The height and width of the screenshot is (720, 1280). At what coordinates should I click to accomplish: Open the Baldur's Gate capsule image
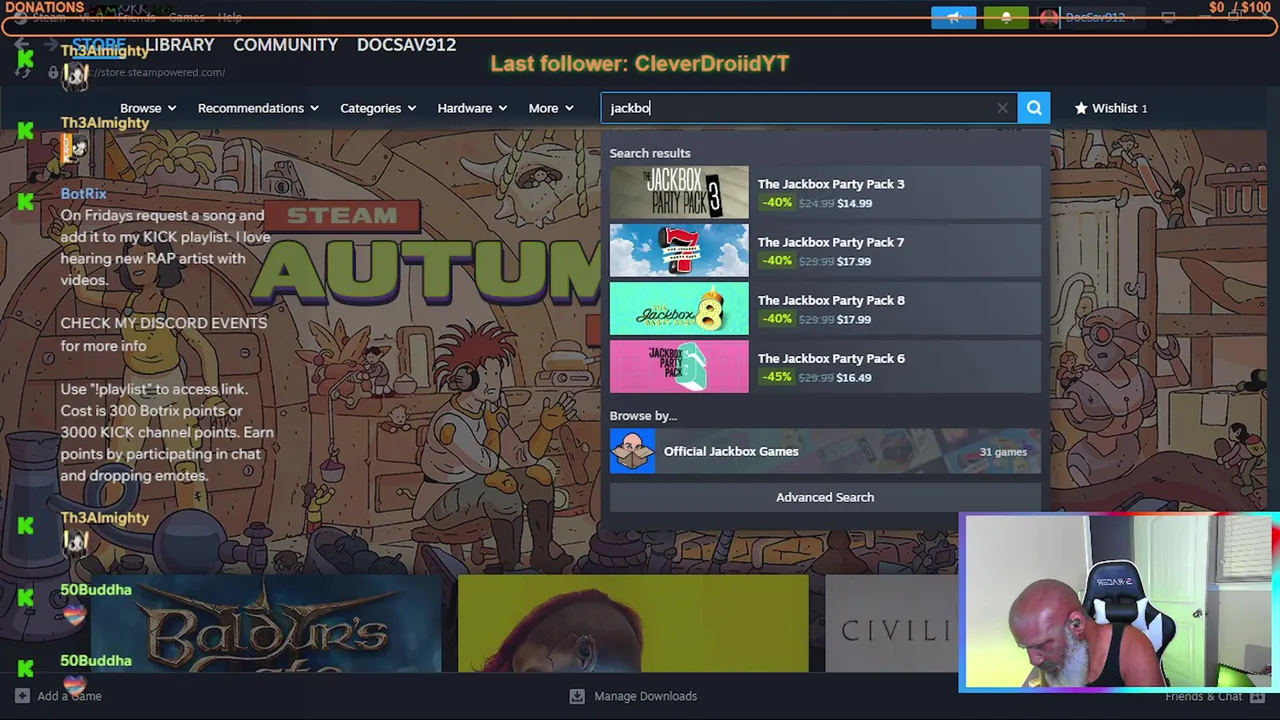pos(265,623)
